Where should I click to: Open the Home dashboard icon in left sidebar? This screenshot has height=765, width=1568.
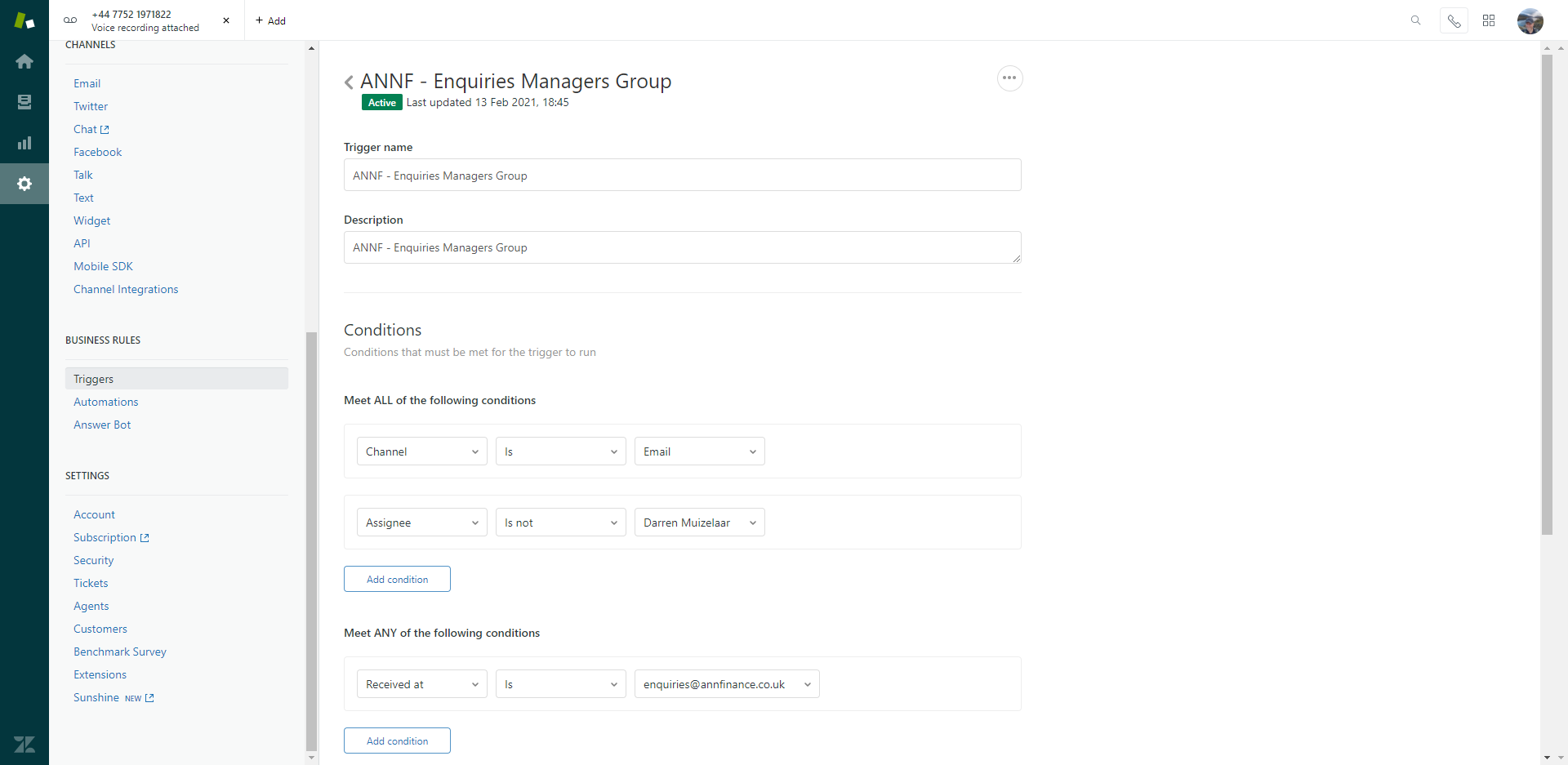pos(24,61)
